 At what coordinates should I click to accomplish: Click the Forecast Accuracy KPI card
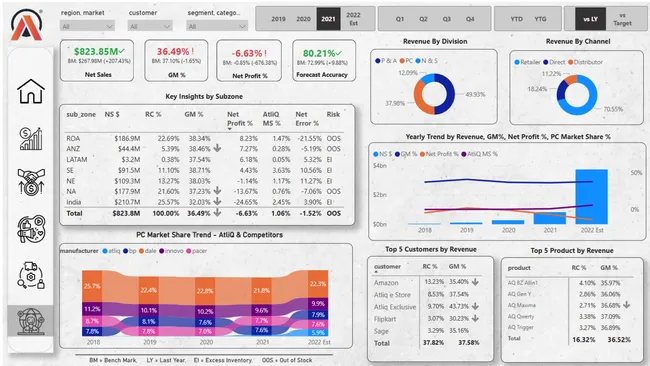[x=324, y=60]
